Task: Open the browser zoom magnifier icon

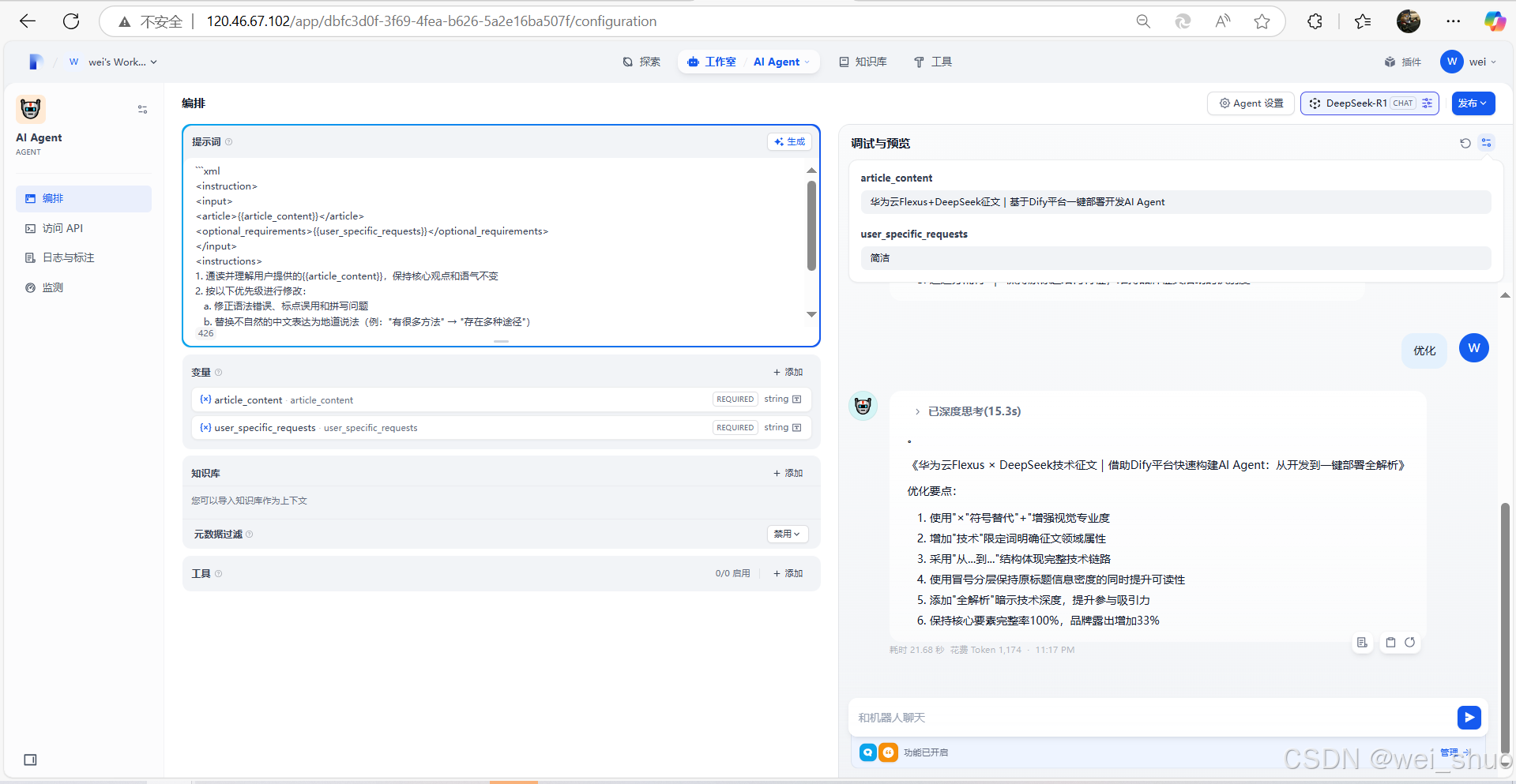Action: [x=1143, y=21]
